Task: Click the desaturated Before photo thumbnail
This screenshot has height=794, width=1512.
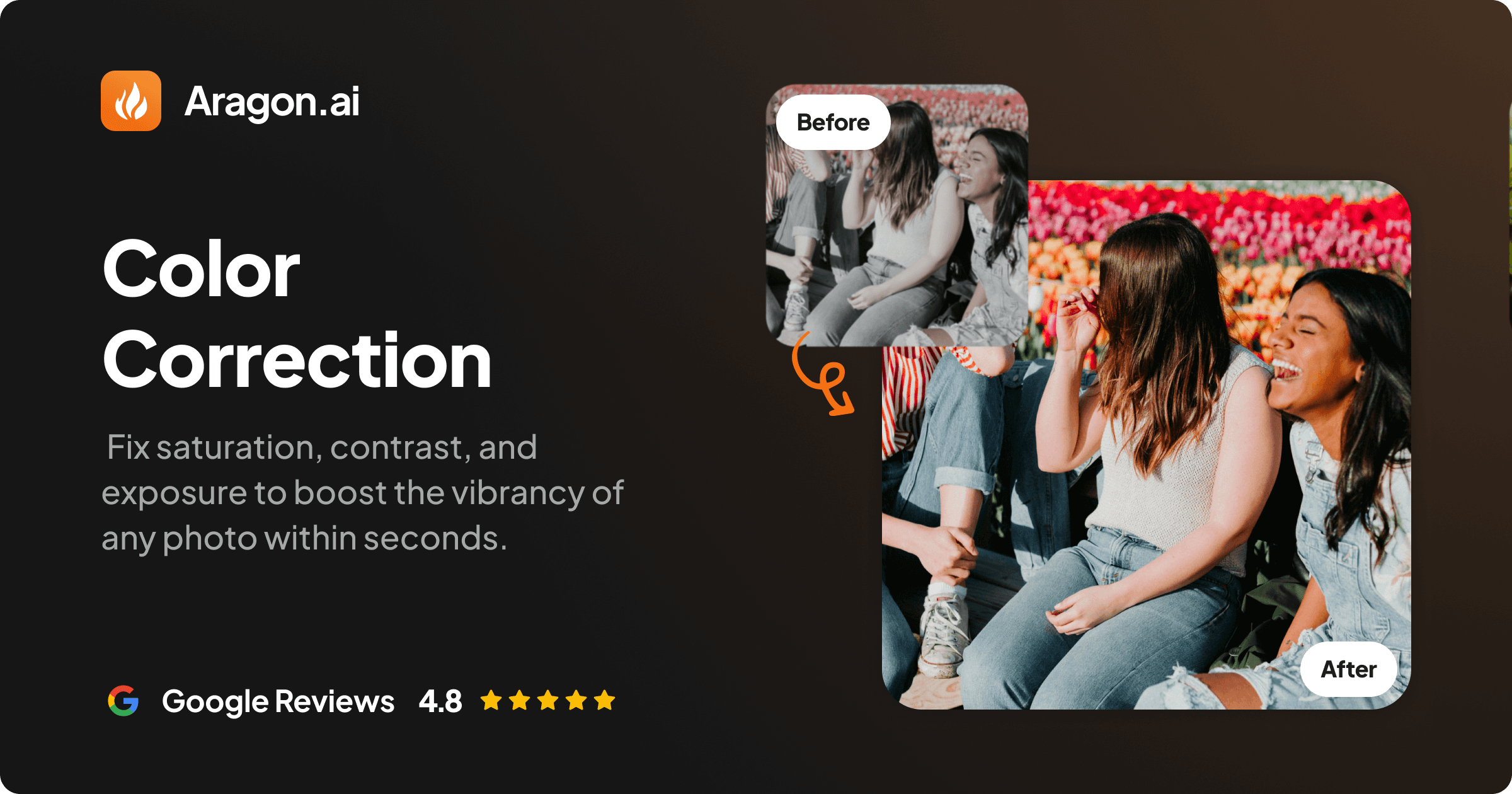Action: click(897, 216)
